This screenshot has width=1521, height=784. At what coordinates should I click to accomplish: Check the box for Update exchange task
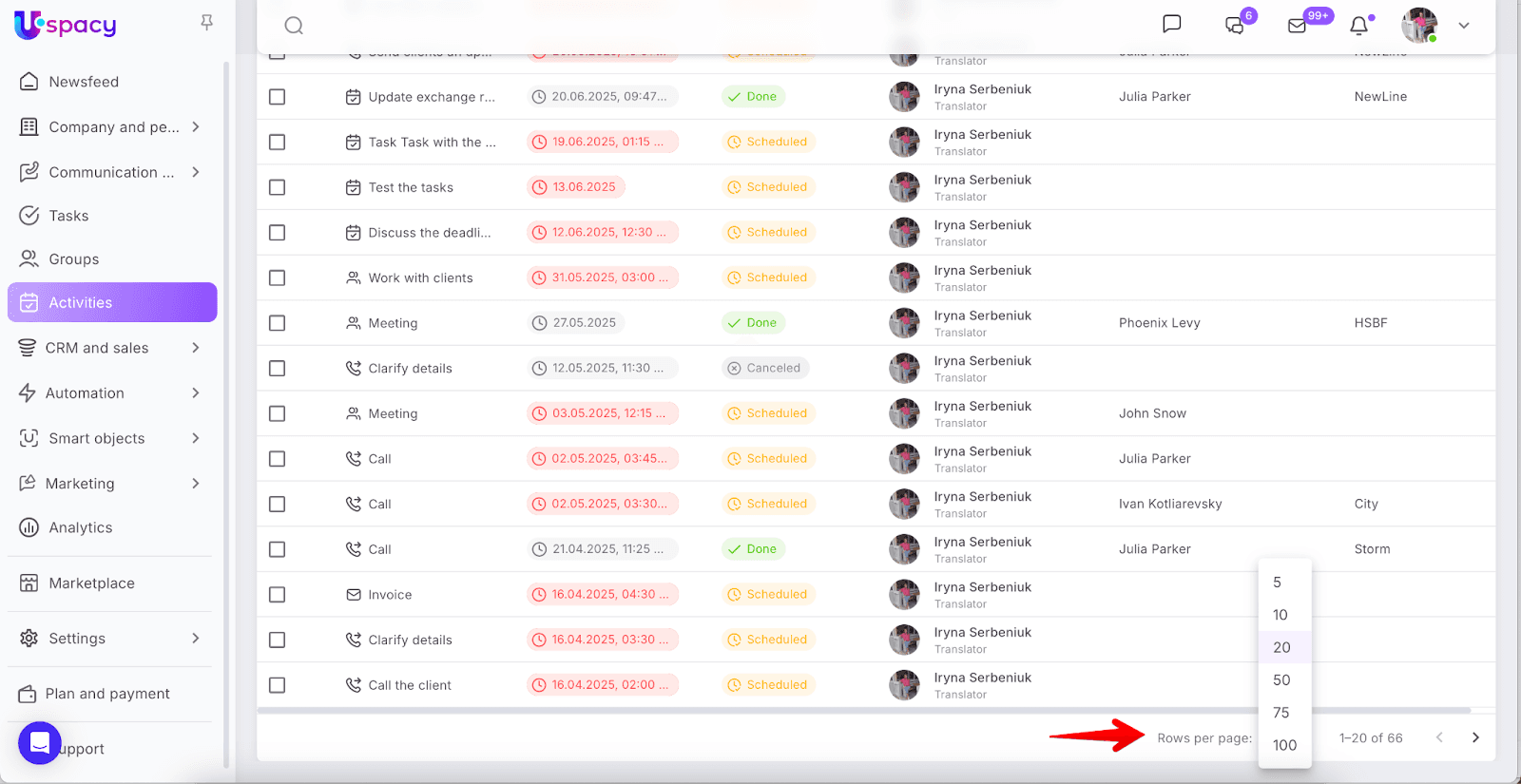tap(278, 97)
